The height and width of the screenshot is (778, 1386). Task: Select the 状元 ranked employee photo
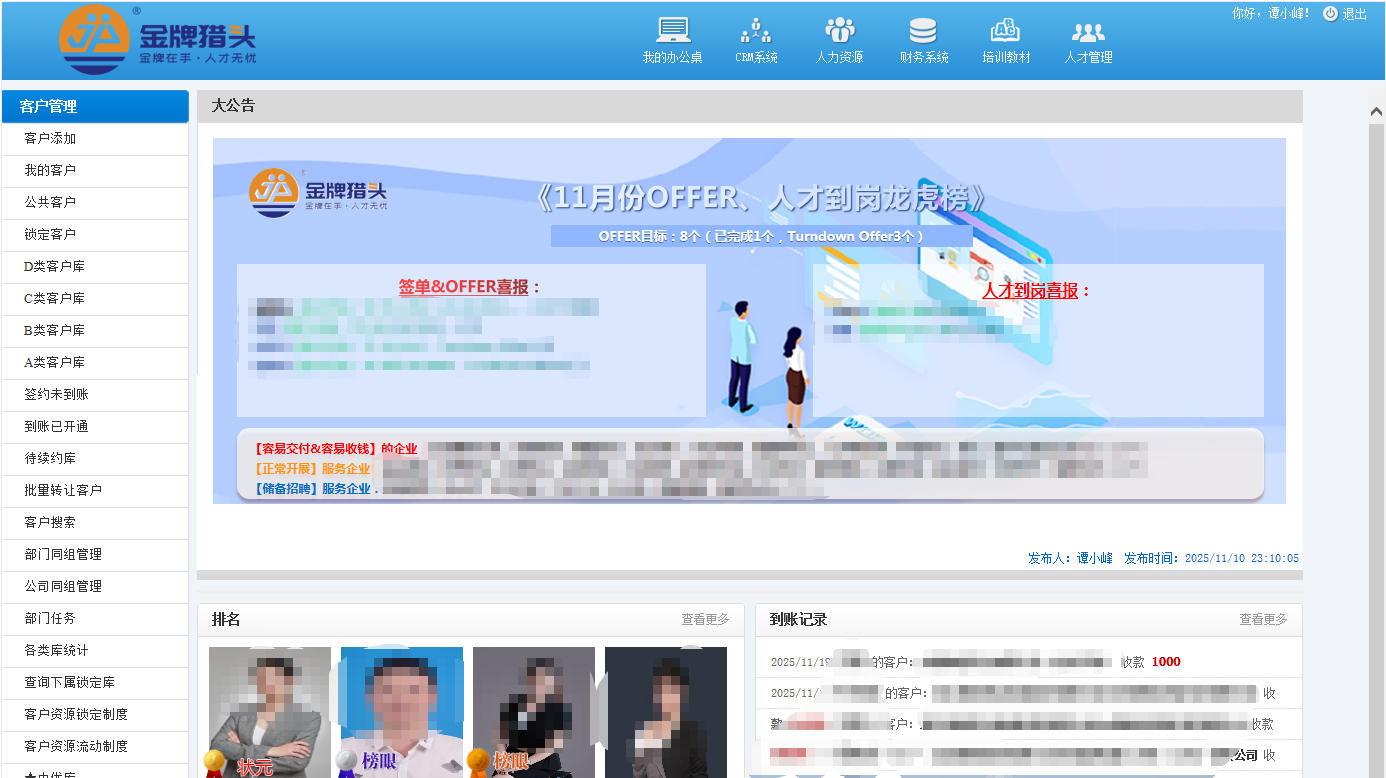pos(270,710)
